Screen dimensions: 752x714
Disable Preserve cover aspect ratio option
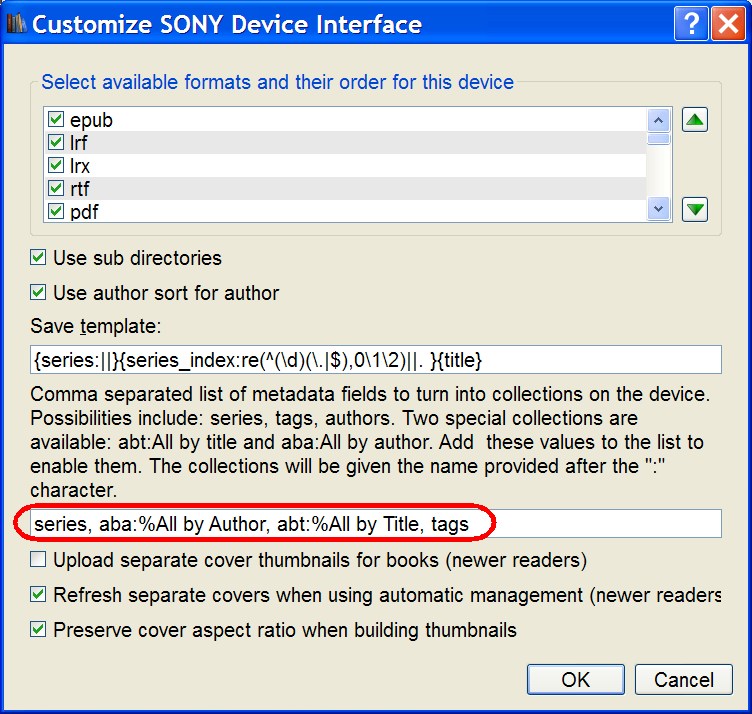click(38, 630)
